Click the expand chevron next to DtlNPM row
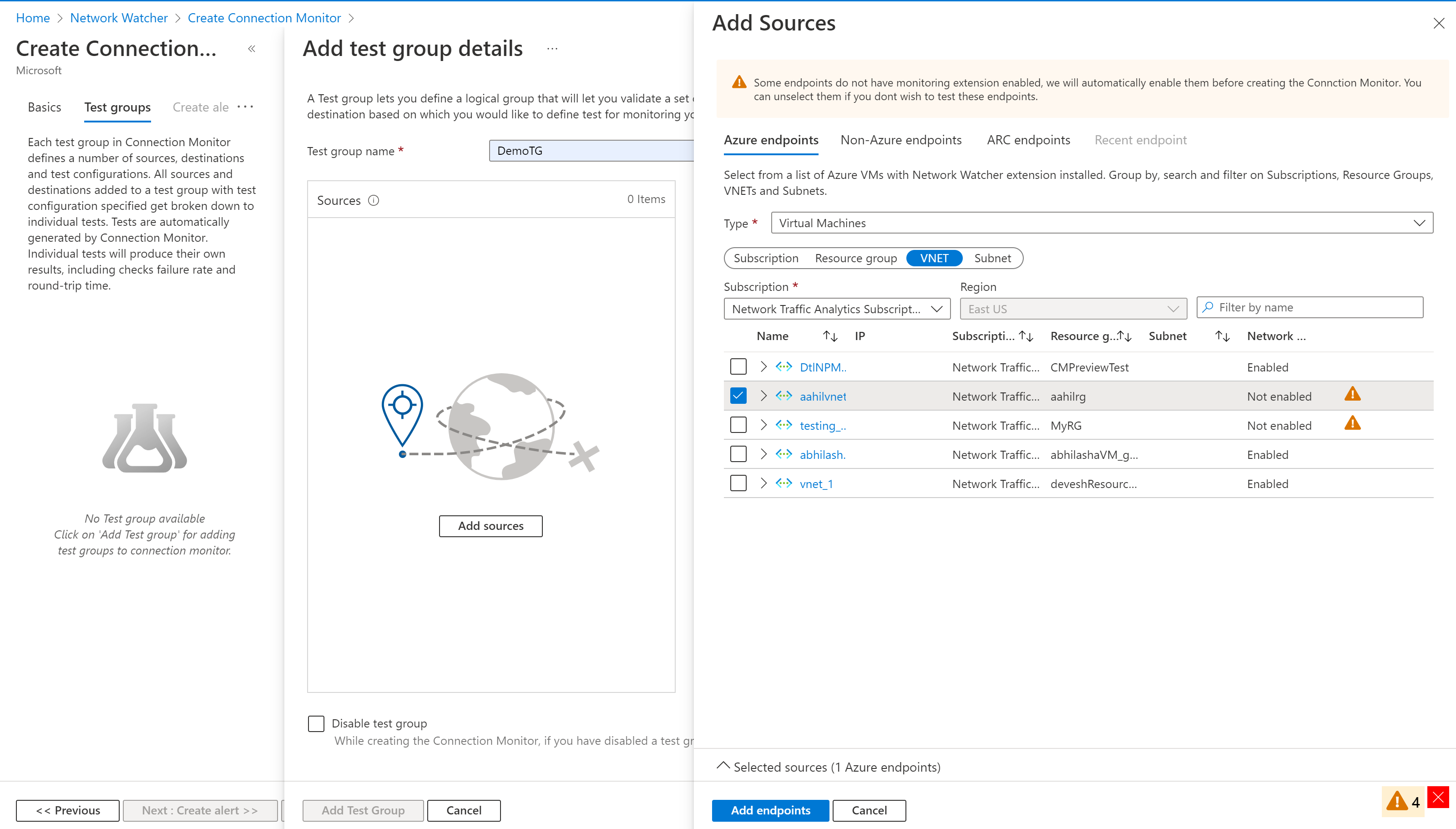This screenshot has height=829, width=1456. pos(762,366)
